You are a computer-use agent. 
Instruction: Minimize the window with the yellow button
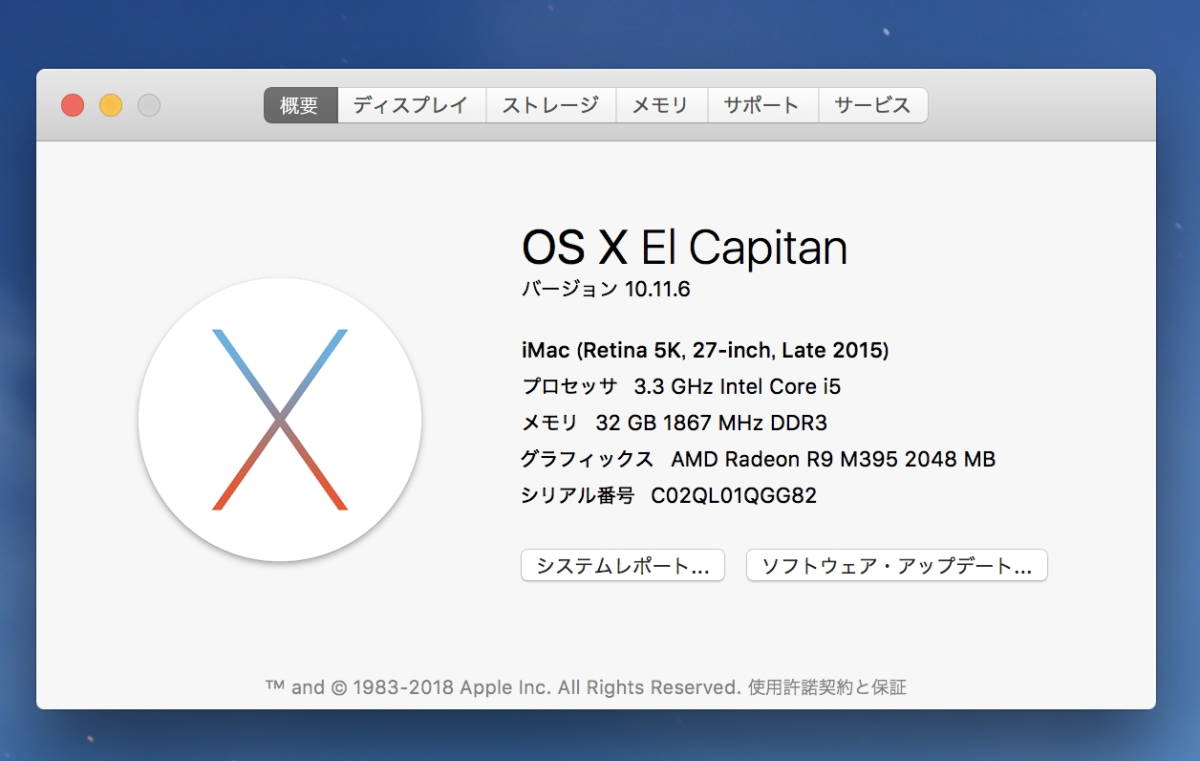(111, 105)
